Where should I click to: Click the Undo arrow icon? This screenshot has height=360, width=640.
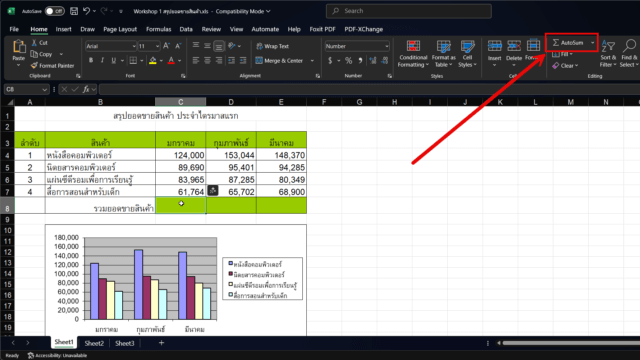coord(87,11)
